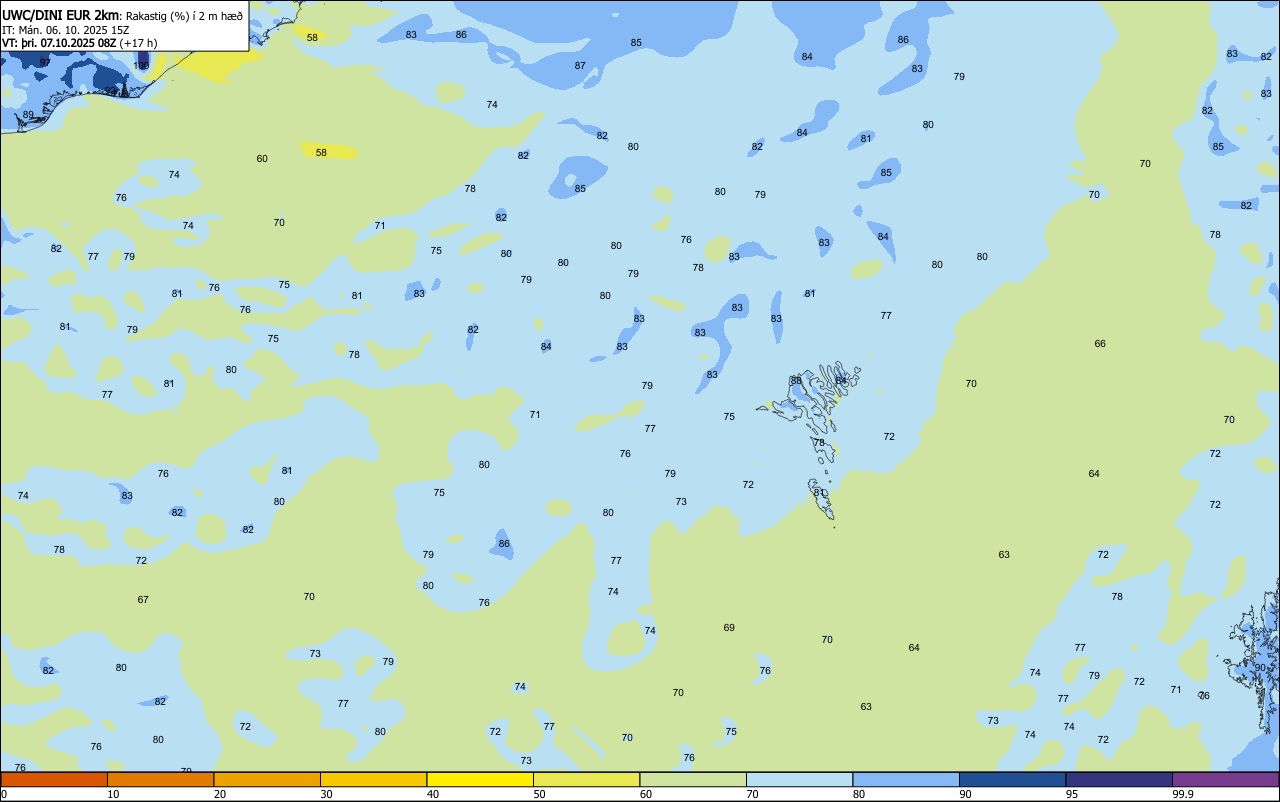Screen dimensions: 1280x802
Task: Click the 0–10 dark orange legend segment
Action: [54, 779]
